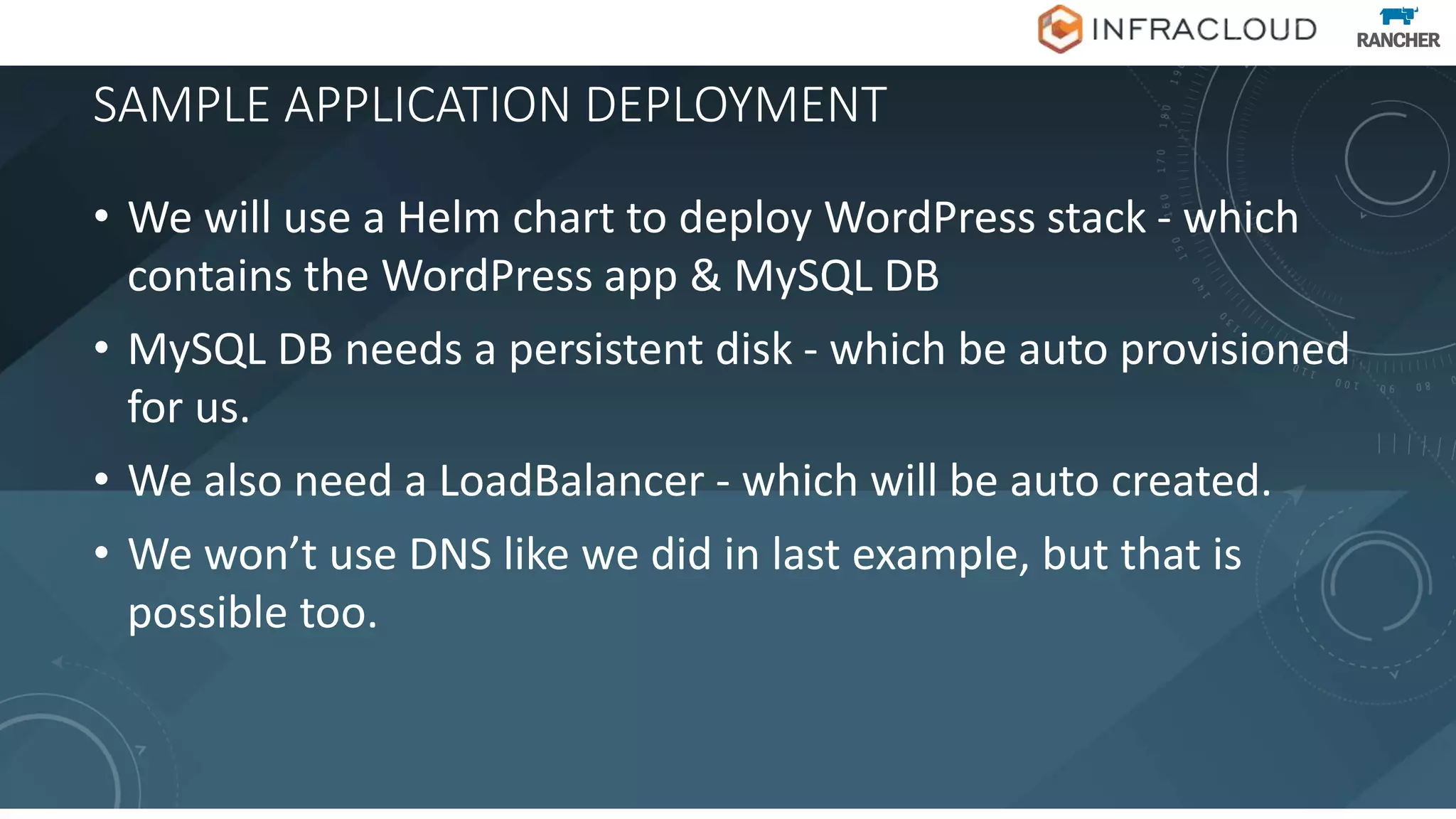Click the first bullet point marker

click(x=102, y=216)
